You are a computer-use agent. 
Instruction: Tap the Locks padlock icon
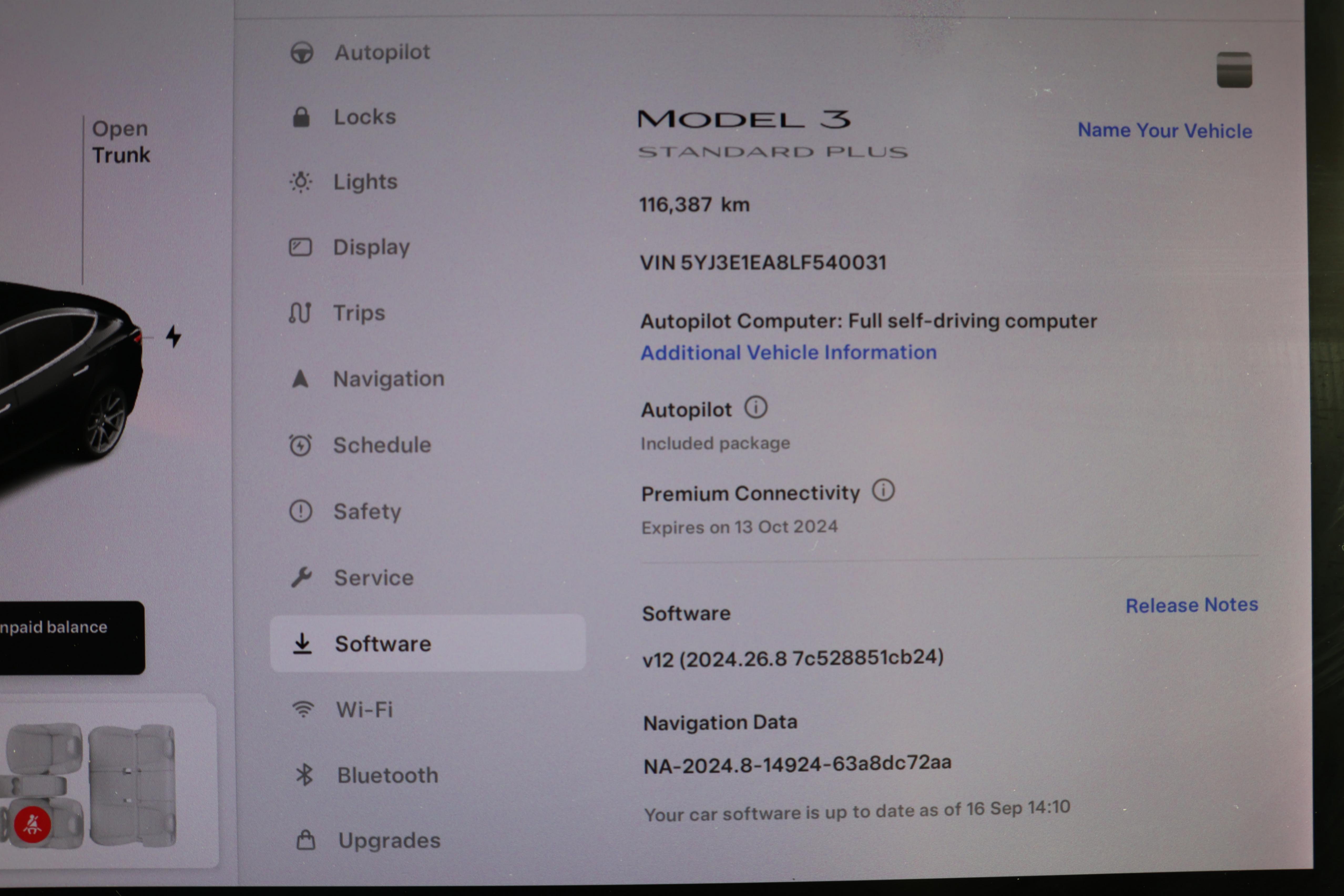(301, 117)
